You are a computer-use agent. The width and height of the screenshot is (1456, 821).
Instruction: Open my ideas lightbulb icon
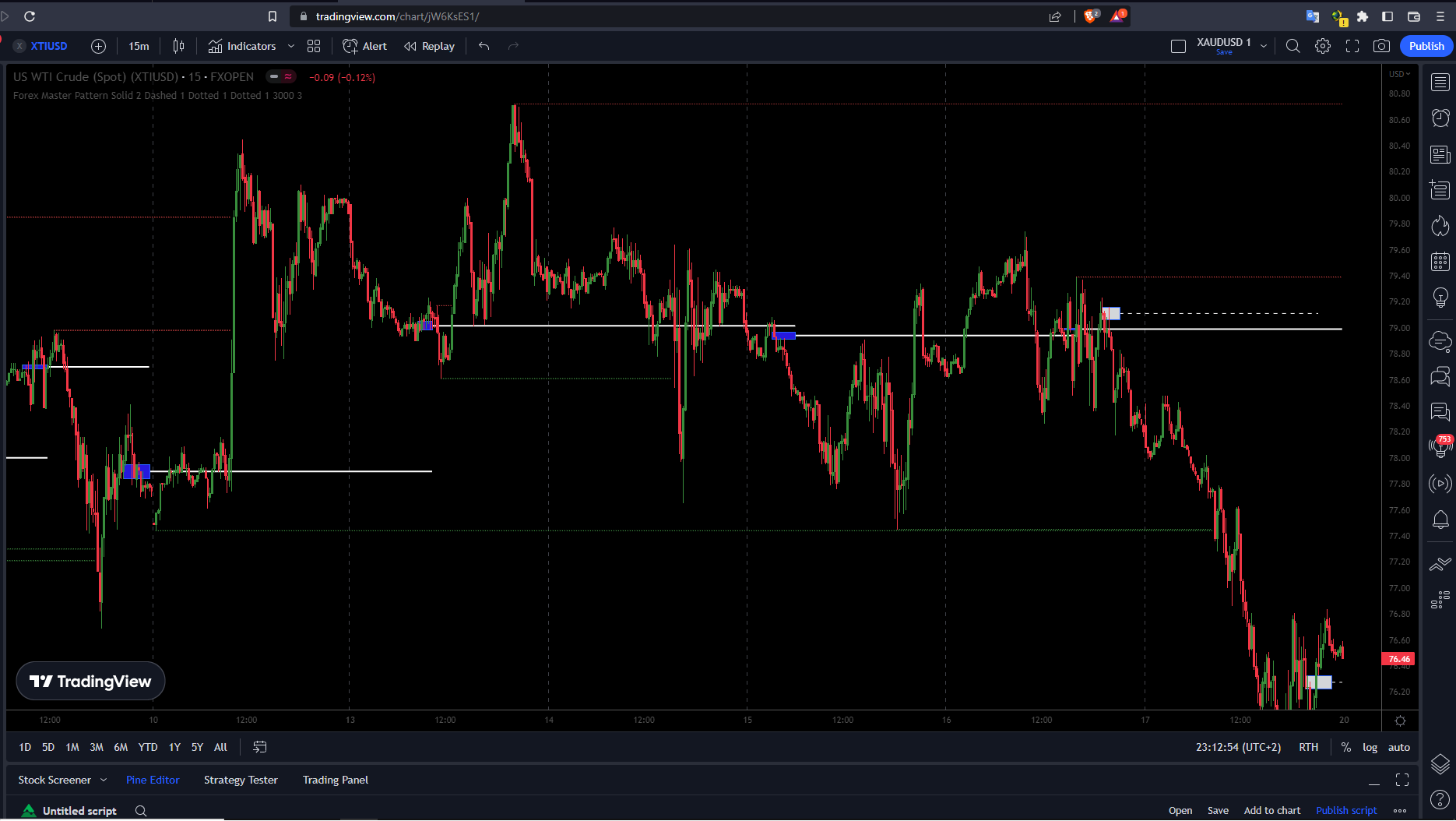pos(1440,298)
